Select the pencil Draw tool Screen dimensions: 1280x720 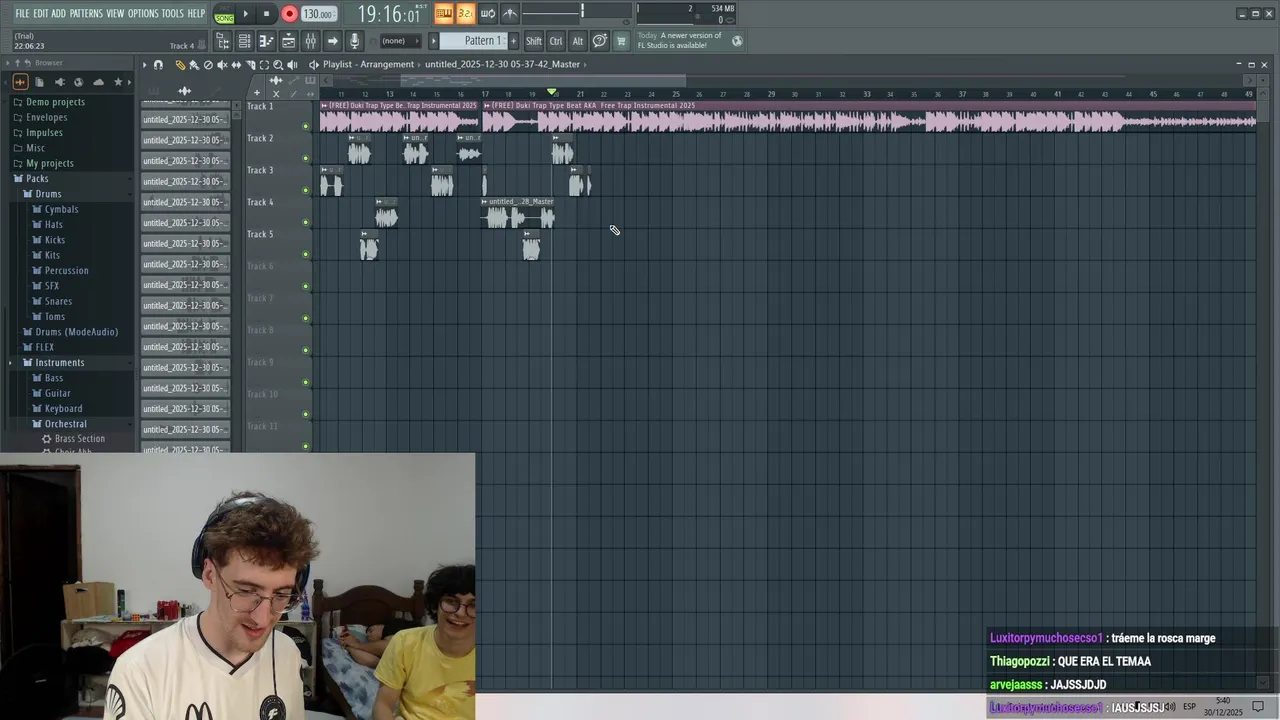180,64
